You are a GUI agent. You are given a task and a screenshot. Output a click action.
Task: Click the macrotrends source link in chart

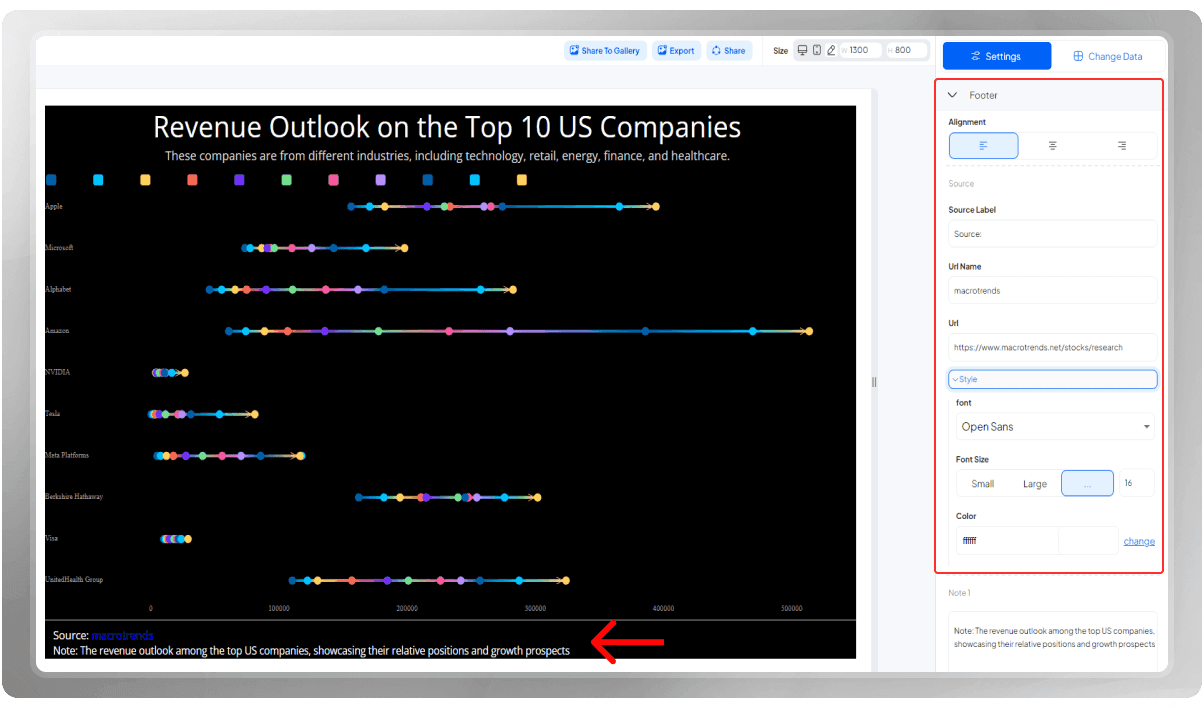coord(122,635)
